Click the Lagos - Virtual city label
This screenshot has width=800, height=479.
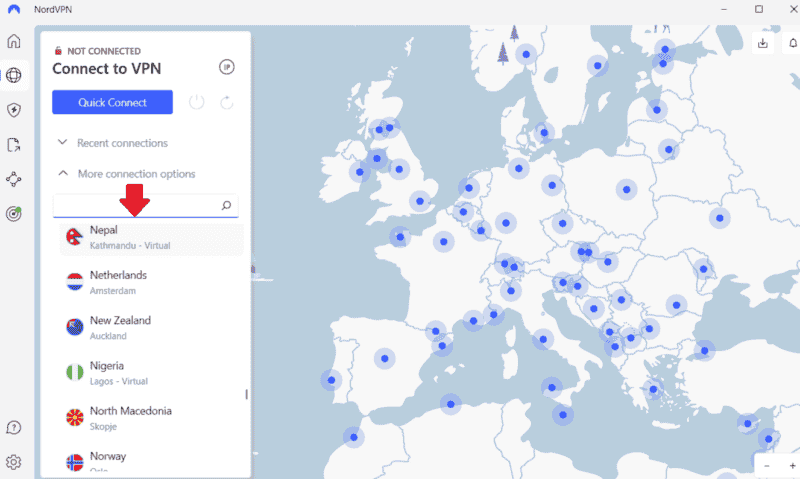[x=119, y=381]
